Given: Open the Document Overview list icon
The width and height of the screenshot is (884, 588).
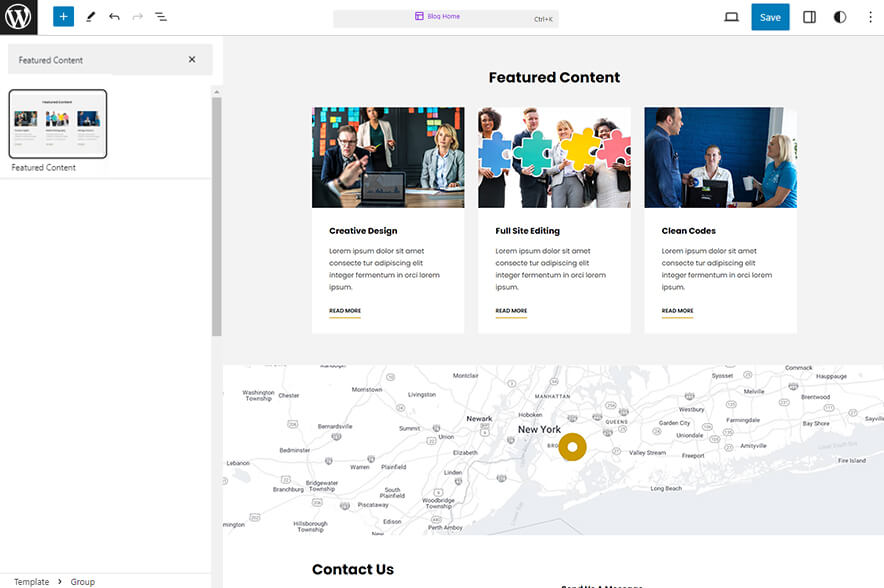Looking at the screenshot, I should point(160,16).
